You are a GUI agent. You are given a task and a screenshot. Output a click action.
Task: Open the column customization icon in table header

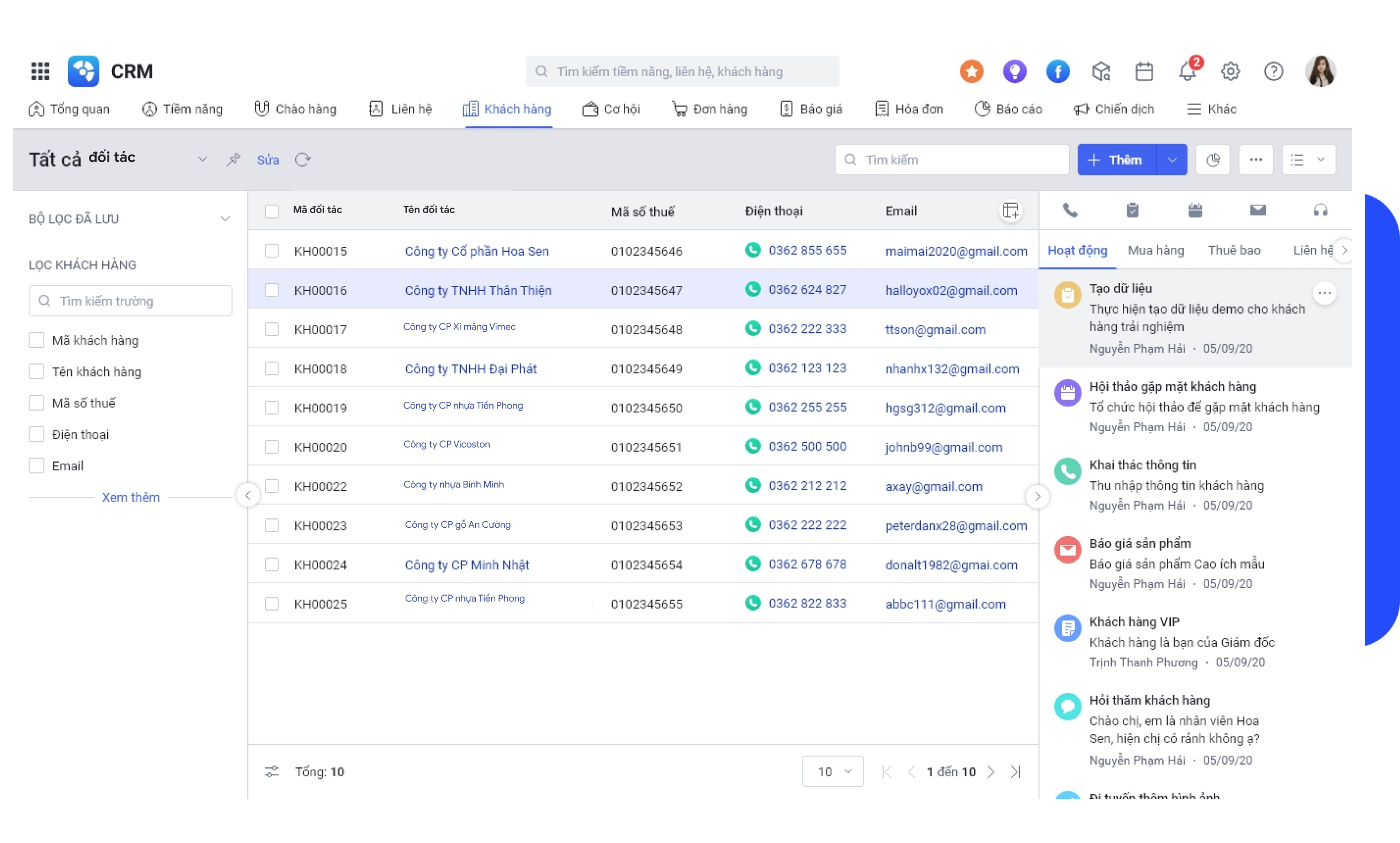point(1011,211)
